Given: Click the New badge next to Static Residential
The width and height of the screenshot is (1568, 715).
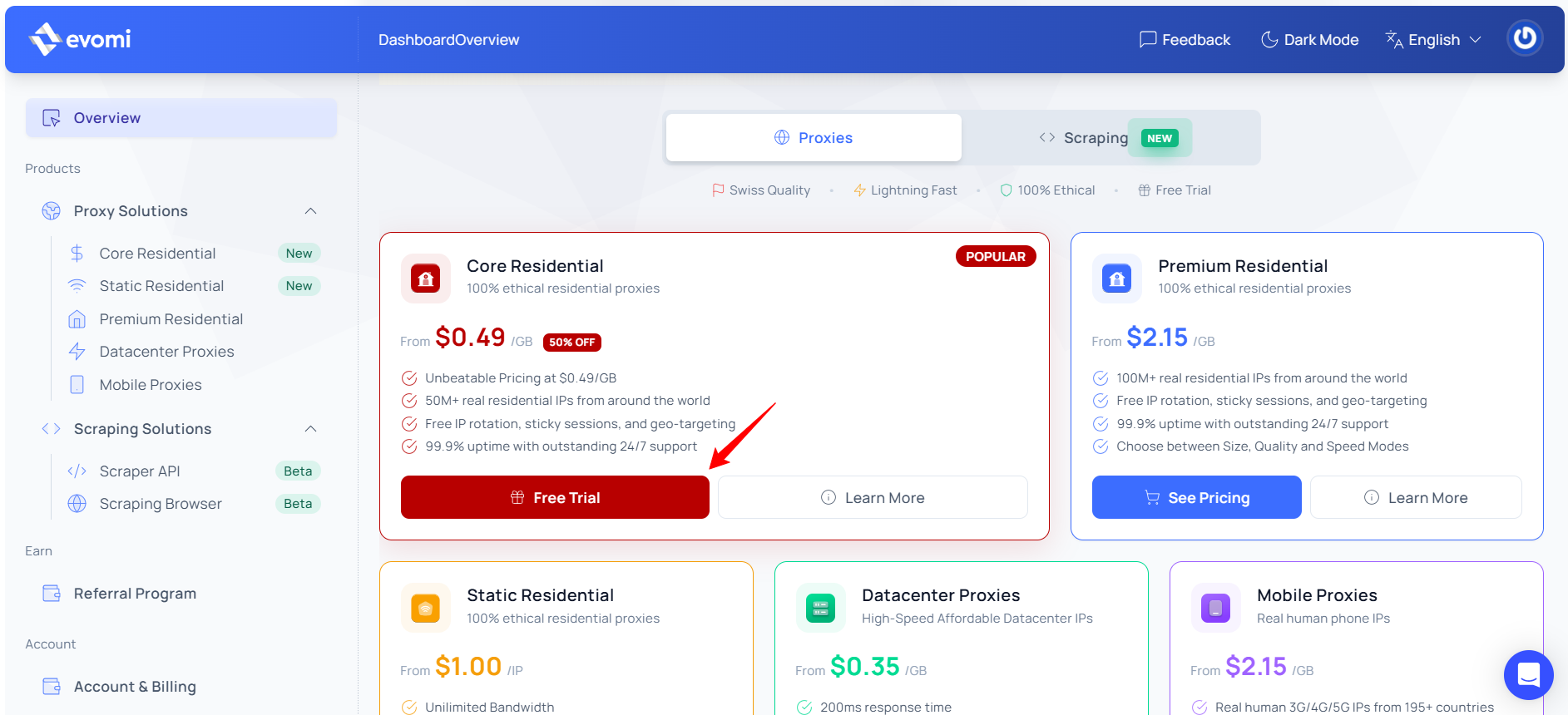Looking at the screenshot, I should pos(299,286).
